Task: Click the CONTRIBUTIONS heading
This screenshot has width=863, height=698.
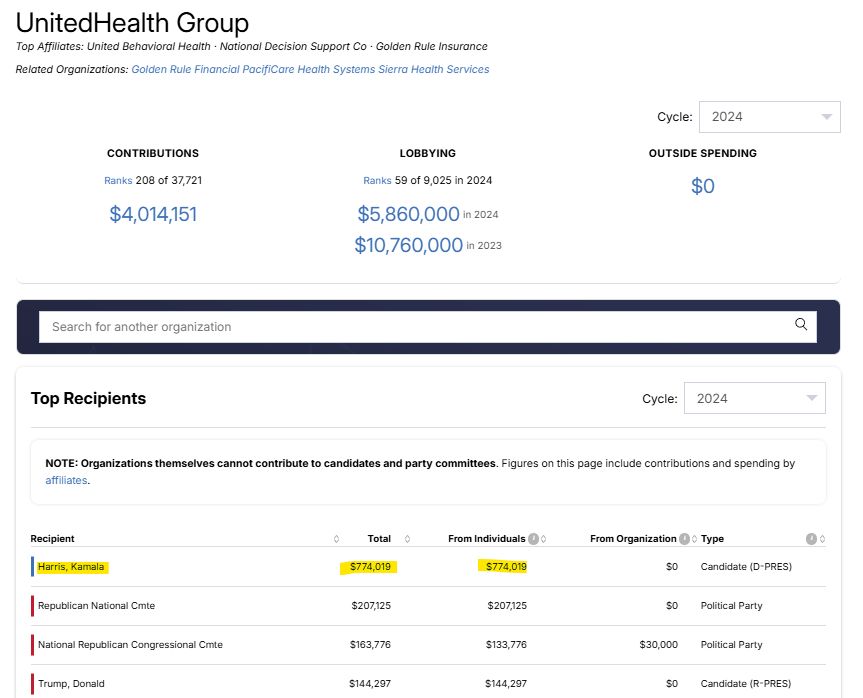Action: point(153,153)
